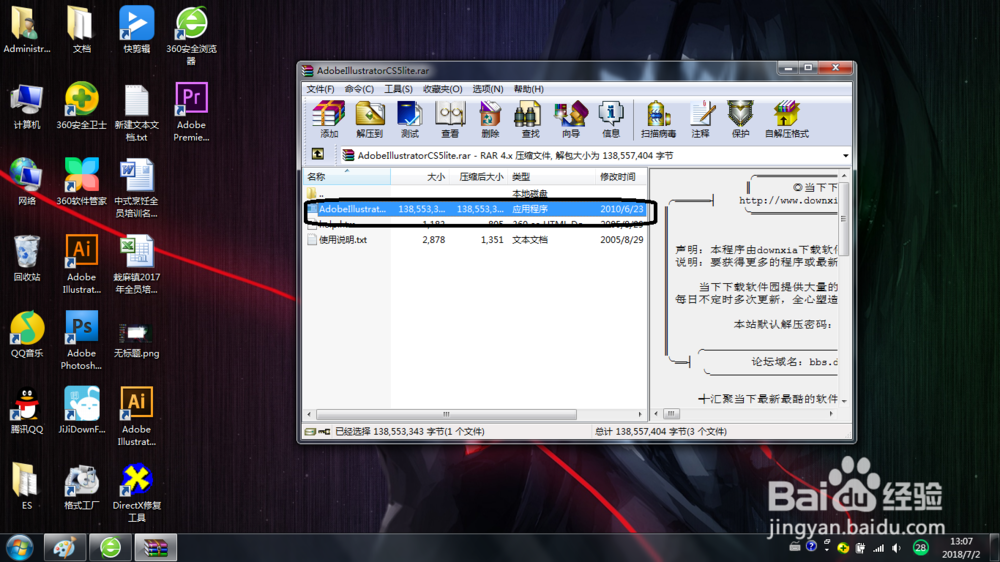Viewport: 1000px width, 562px height.
Task: Click the 解压到 (Extract to) toolbar icon
Action: 369,119
